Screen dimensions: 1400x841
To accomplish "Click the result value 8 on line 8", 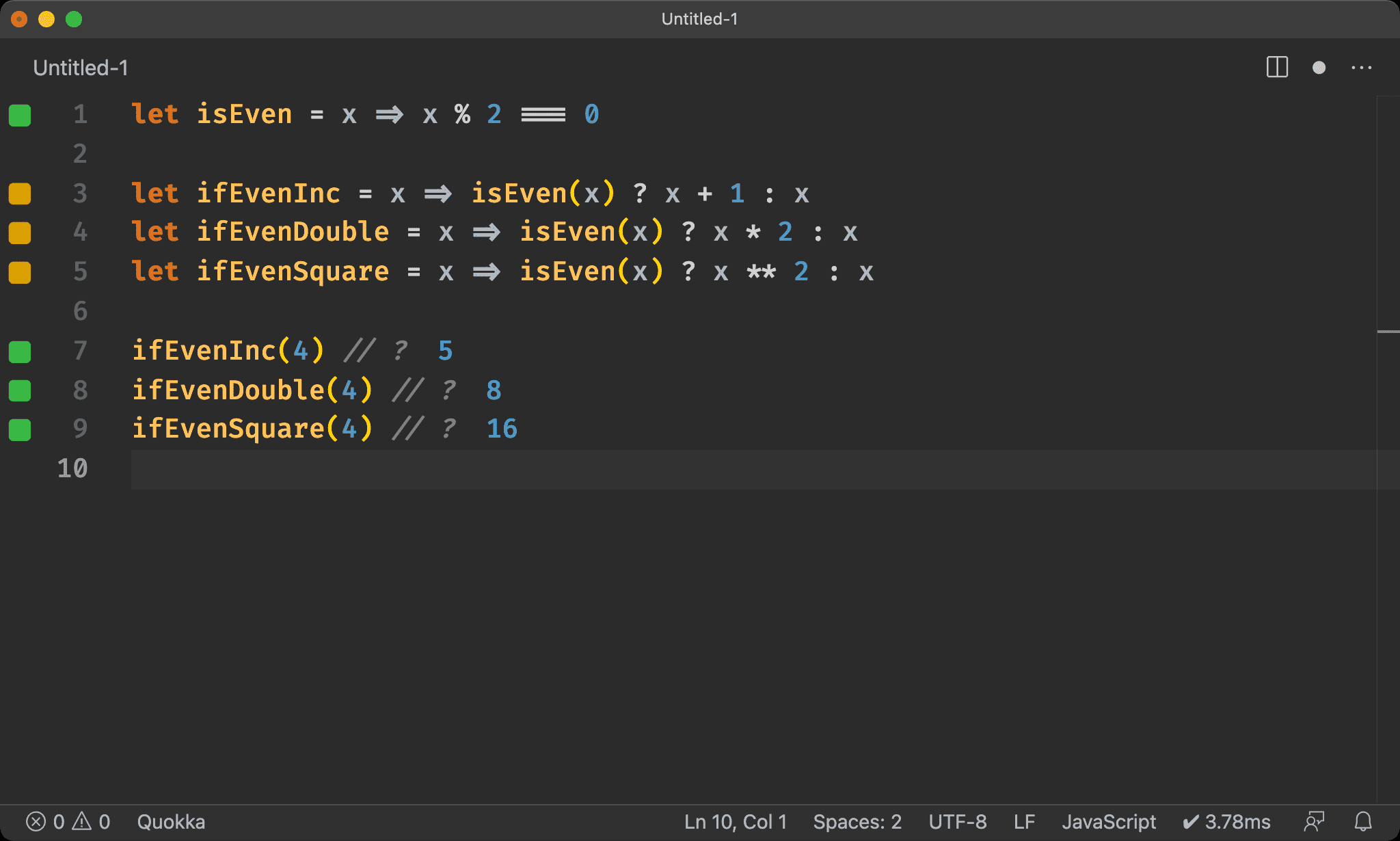I will click(494, 390).
